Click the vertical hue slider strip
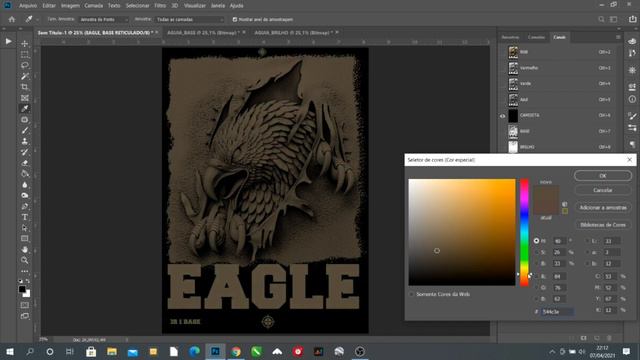Image resolution: width=640 pixels, height=360 pixels. click(524, 232)
